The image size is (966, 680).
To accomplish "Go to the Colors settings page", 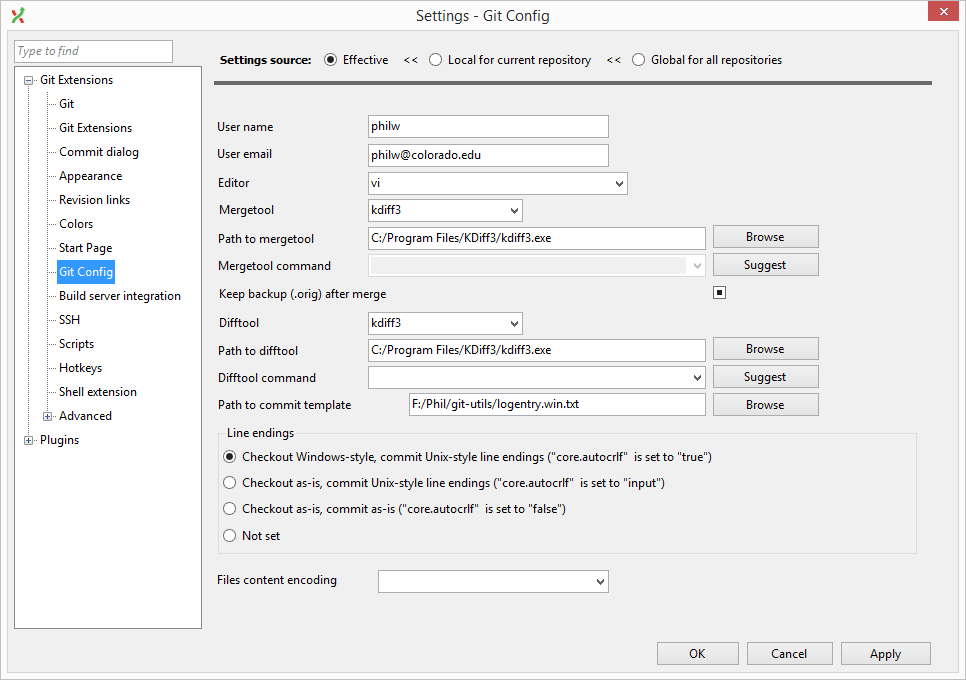I will (76, 224).
